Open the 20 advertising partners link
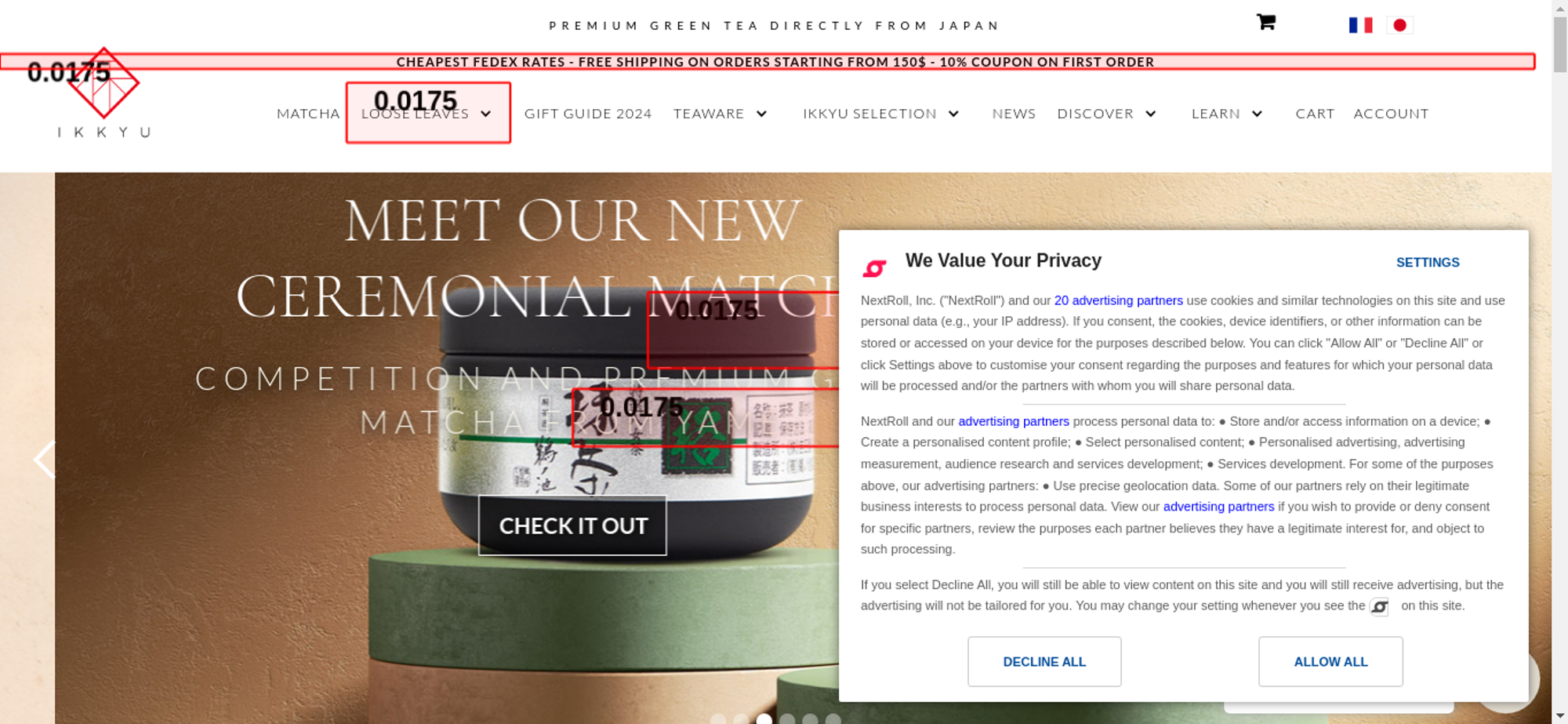 [x=1118, y=300]
